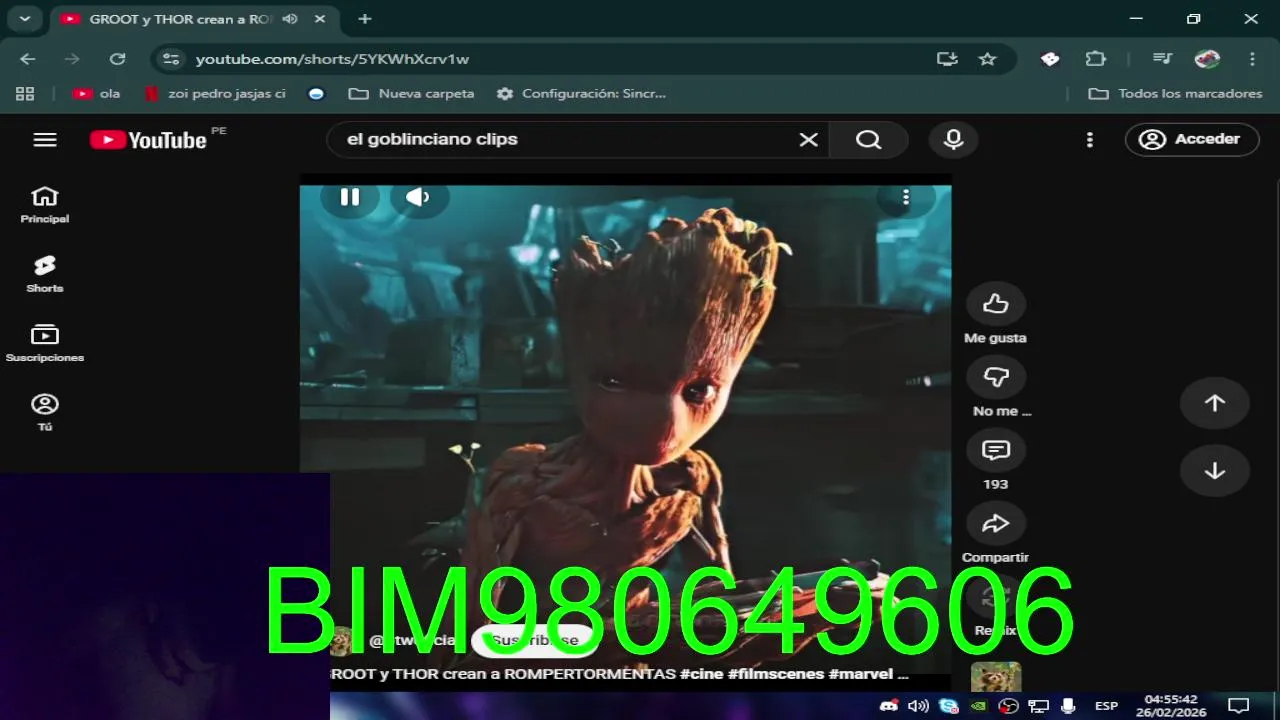The height and width of the screenshot is (720, 1280).
Task: Open the 'Nueva carpeta' bookmark folder
Action: [x=411, y=93]
